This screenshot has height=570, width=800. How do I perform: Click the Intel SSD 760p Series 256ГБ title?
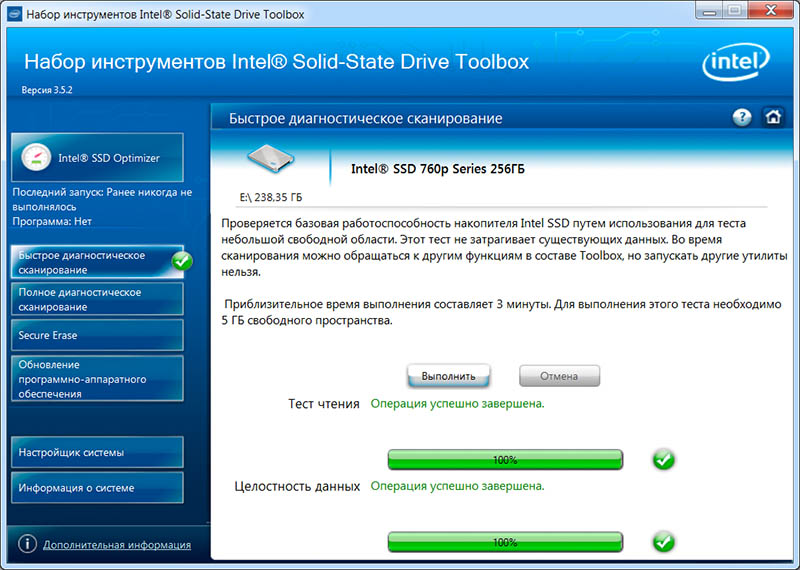[x=438, y=169]
